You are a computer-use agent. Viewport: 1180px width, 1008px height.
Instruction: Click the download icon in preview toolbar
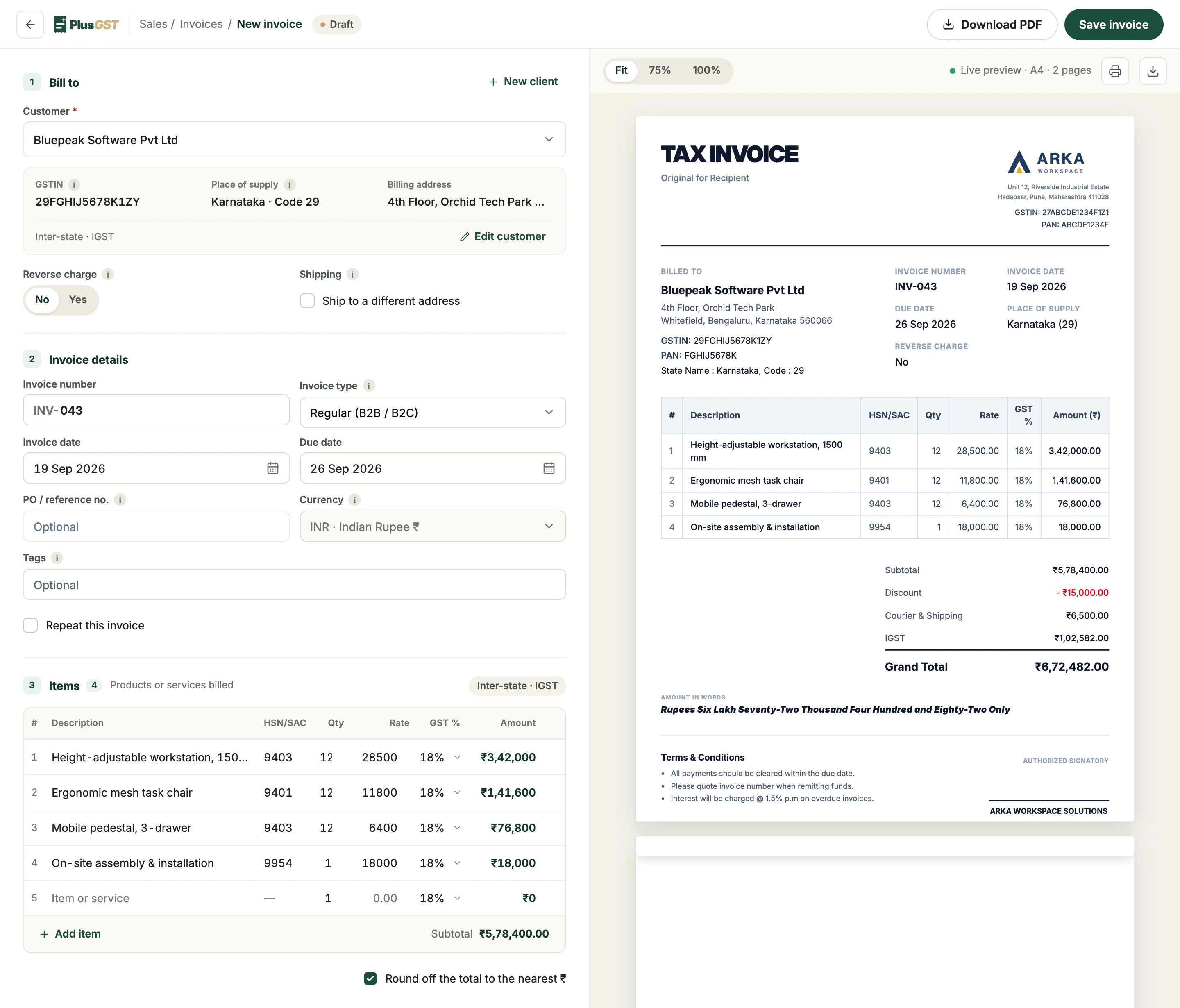[1153, 70]
